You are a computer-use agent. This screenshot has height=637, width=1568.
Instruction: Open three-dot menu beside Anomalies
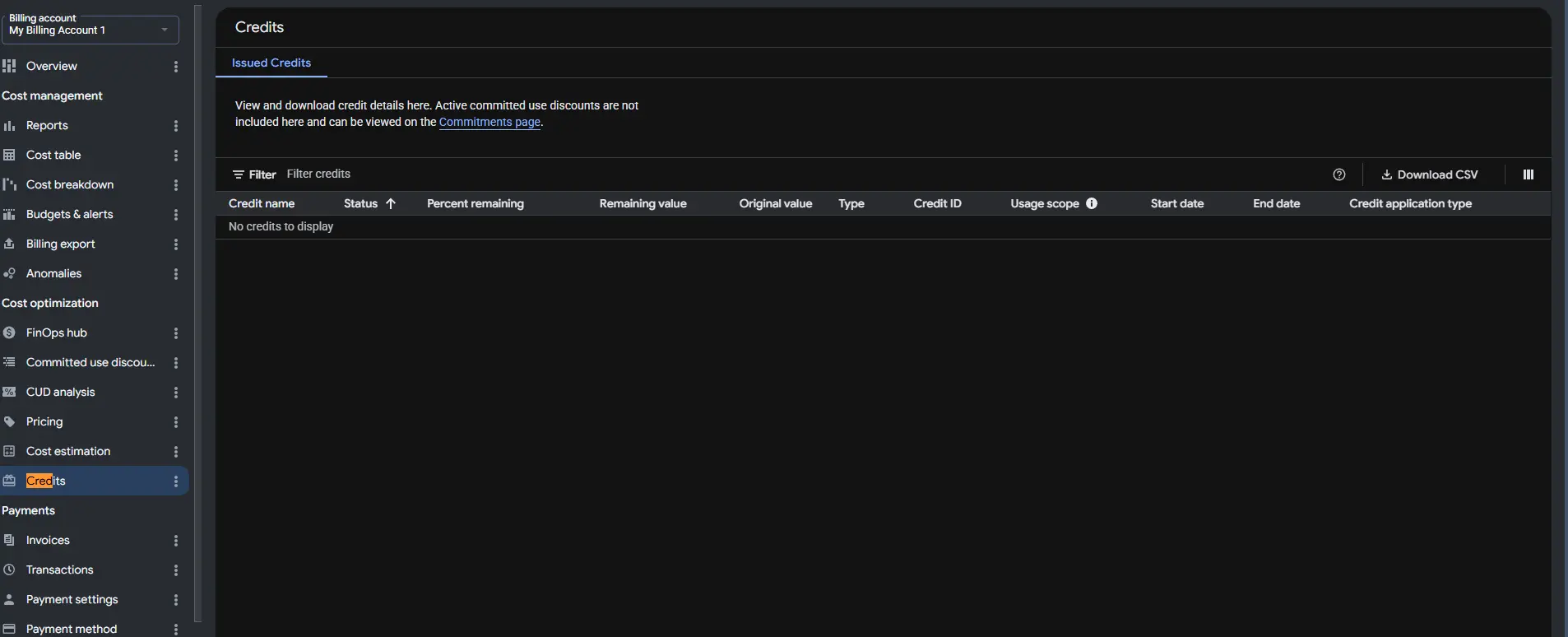[175, 274]
